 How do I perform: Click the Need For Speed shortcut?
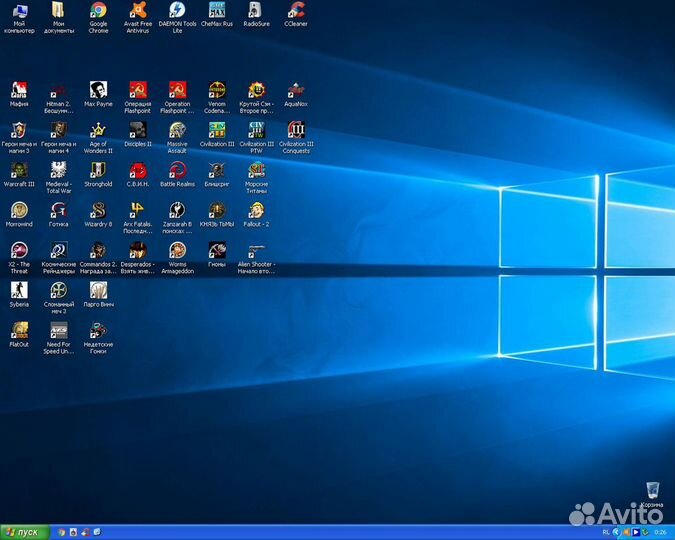59,338
